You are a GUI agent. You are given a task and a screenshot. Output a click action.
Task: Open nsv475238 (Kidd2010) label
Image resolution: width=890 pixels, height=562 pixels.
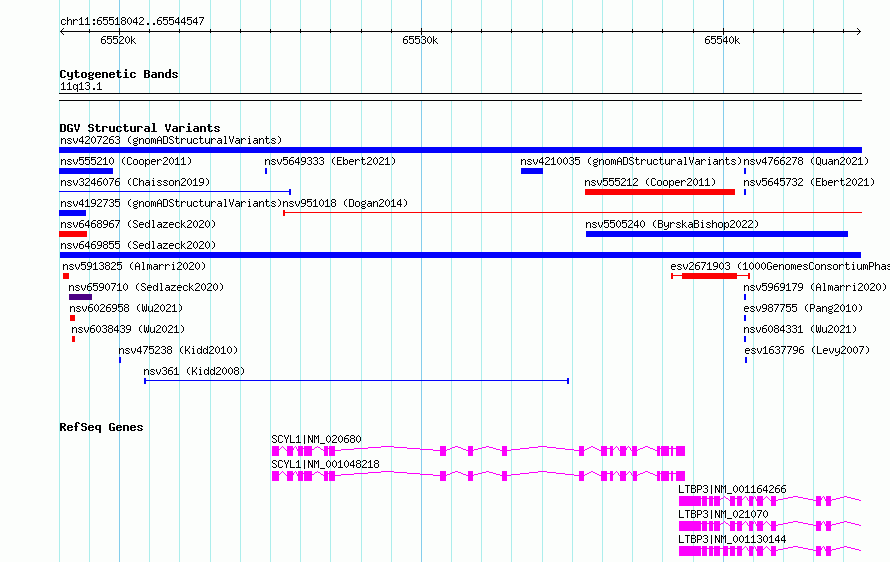(178, 350)
